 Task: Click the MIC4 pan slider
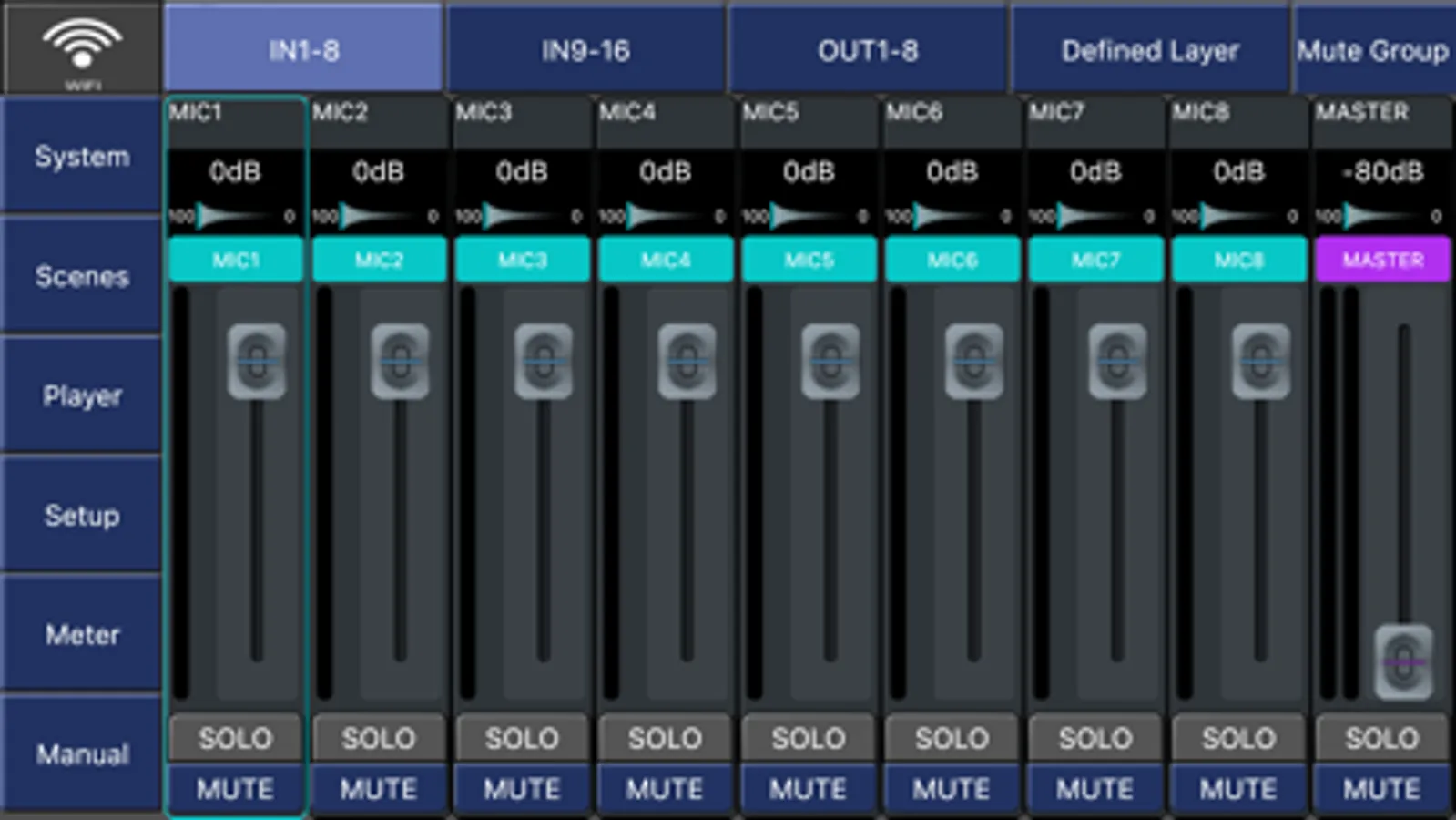pyautogui.click(x=664, y=216)
